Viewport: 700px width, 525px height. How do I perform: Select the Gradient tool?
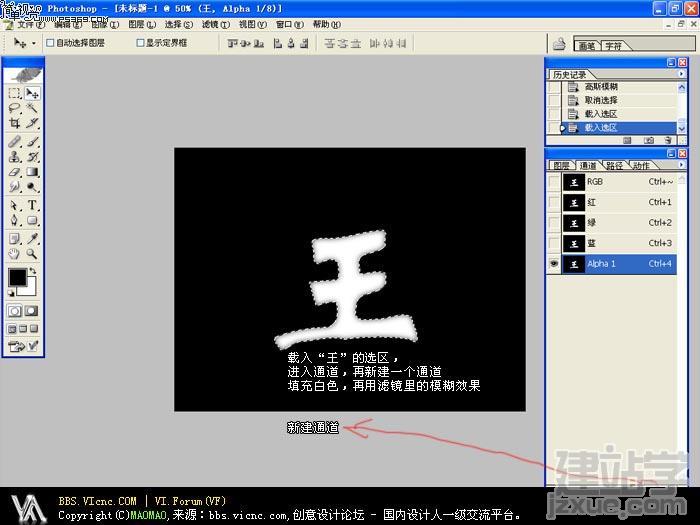[x=32, y=172]
